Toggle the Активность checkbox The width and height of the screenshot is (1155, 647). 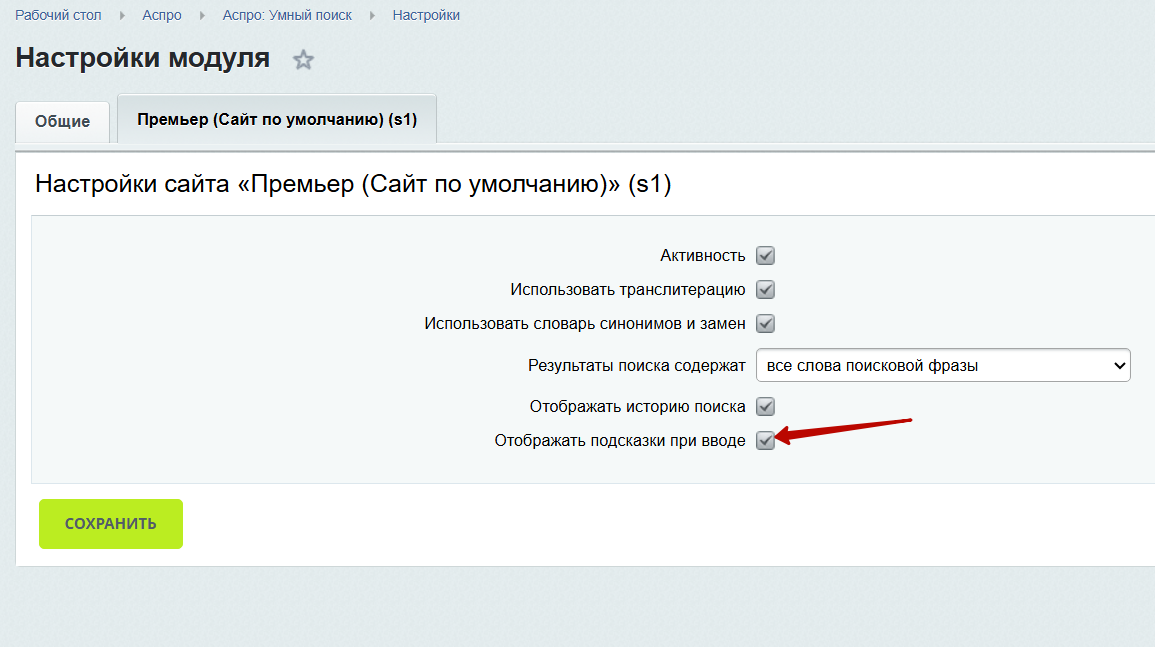pos(765,256)
